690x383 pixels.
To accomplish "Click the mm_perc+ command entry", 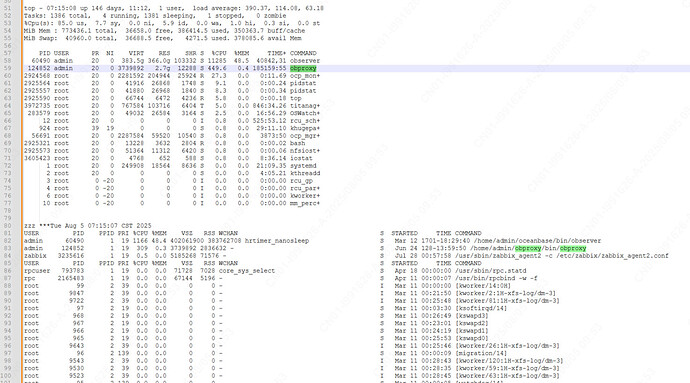I will point(305,203).
